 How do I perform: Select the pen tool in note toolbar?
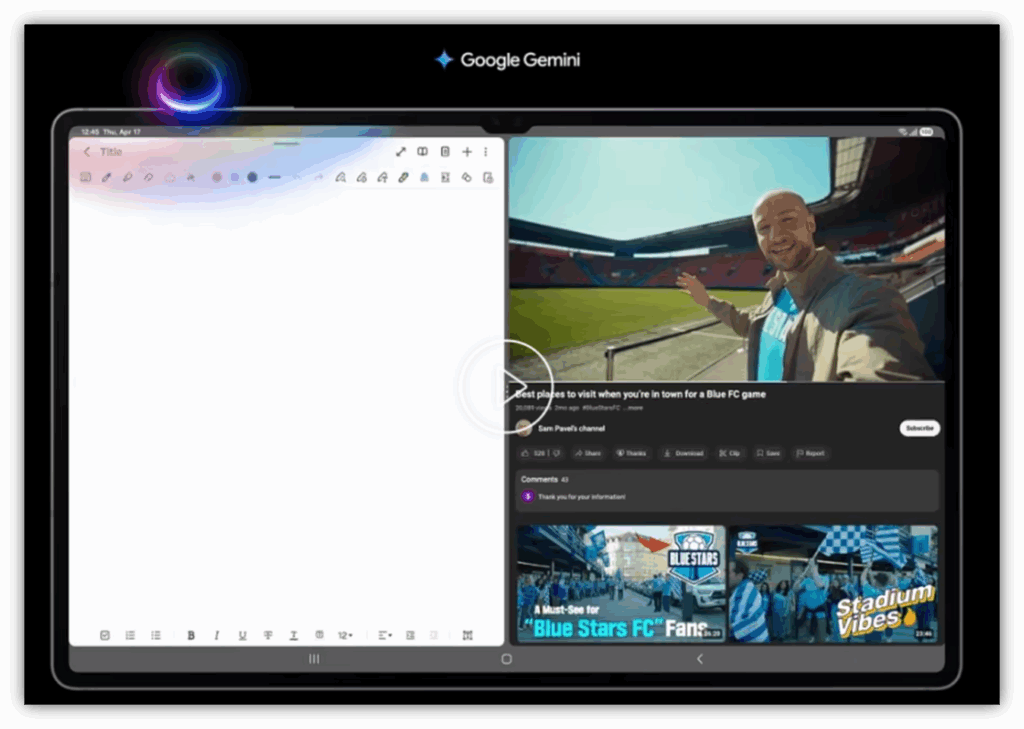tap(106, 177)
